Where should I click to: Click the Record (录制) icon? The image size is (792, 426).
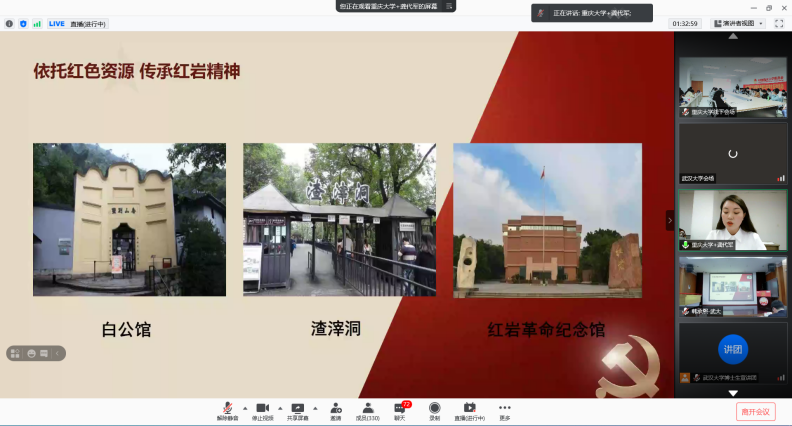434,409
